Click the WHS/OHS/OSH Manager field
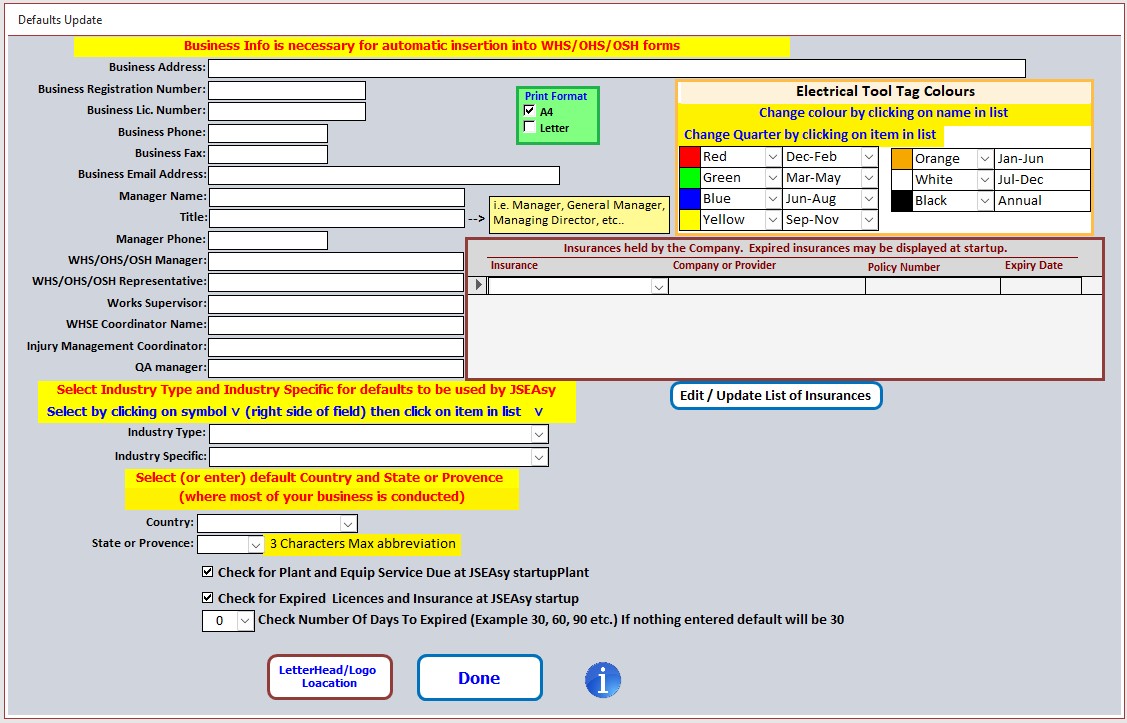Screen dimensions: 1127x723 click(x=336, y=262)
